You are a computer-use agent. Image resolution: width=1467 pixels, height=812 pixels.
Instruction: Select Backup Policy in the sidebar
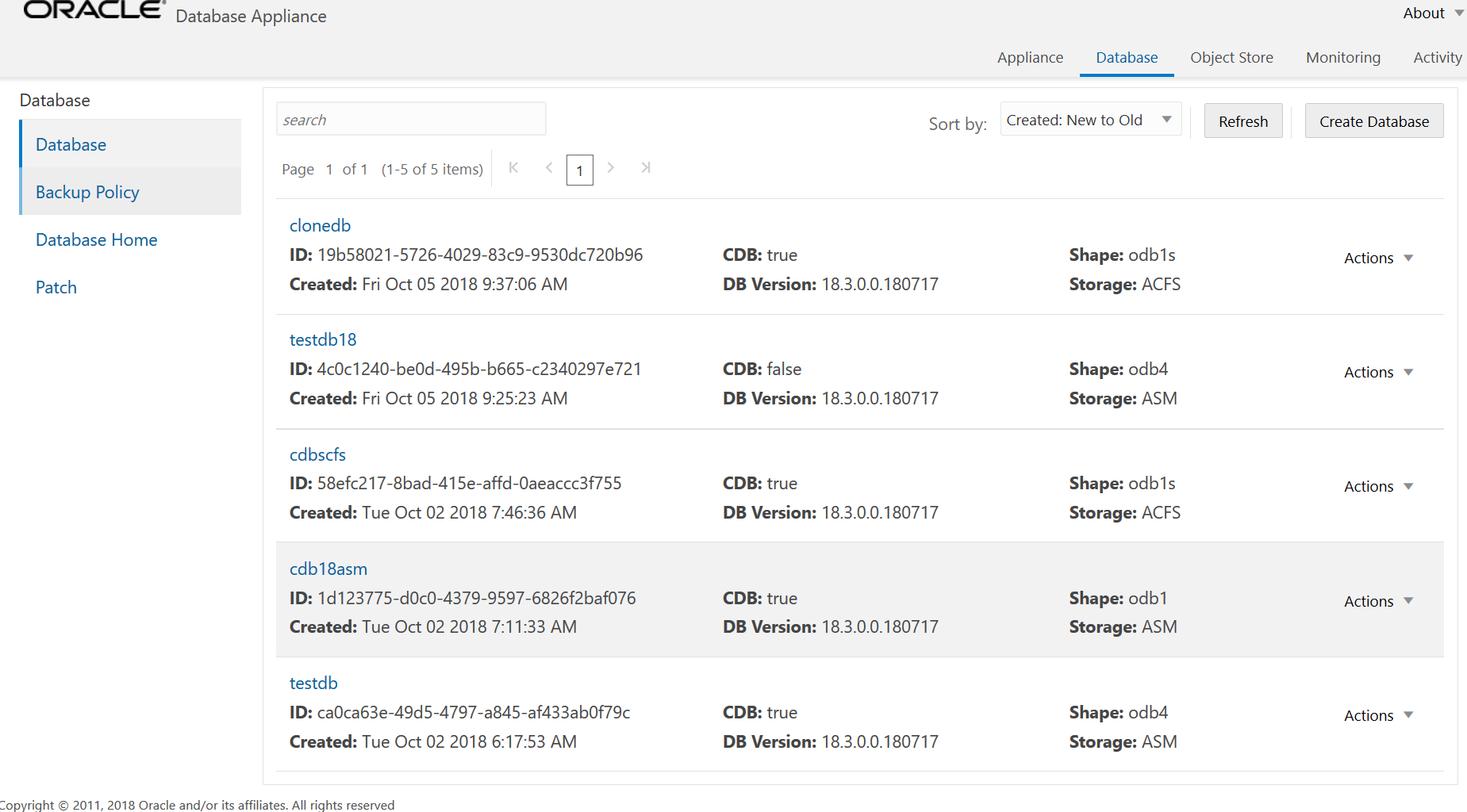point(87,192)
